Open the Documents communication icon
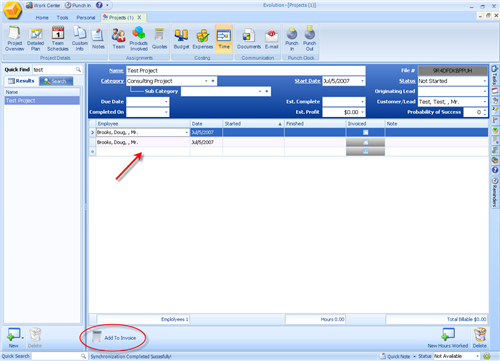 pos(249,39)
